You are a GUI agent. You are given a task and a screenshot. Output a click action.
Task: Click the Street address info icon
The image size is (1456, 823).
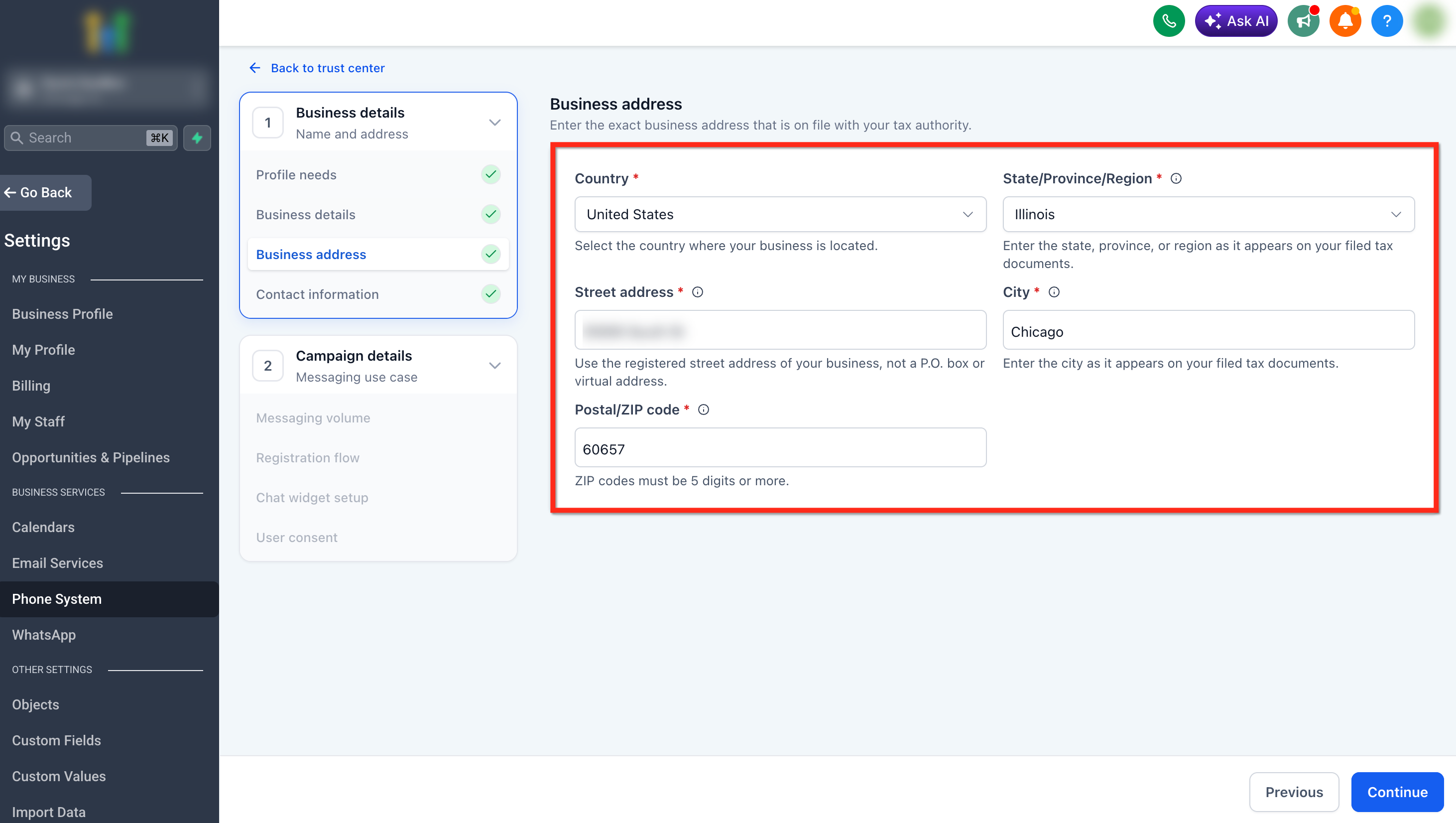coord(698,292)
